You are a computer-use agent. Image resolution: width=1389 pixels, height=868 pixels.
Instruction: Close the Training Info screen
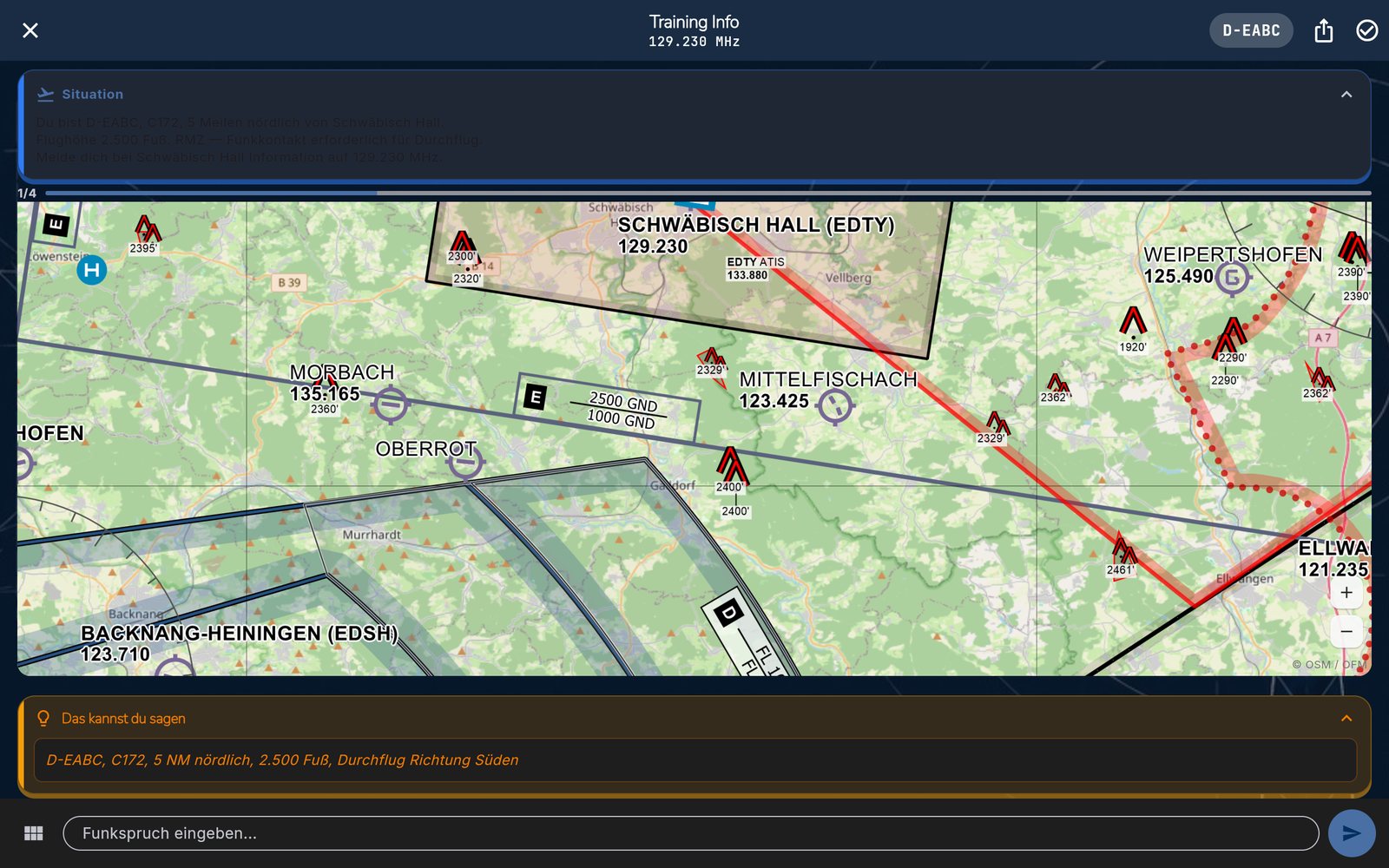pyautogui.click(x=30, y=30)
